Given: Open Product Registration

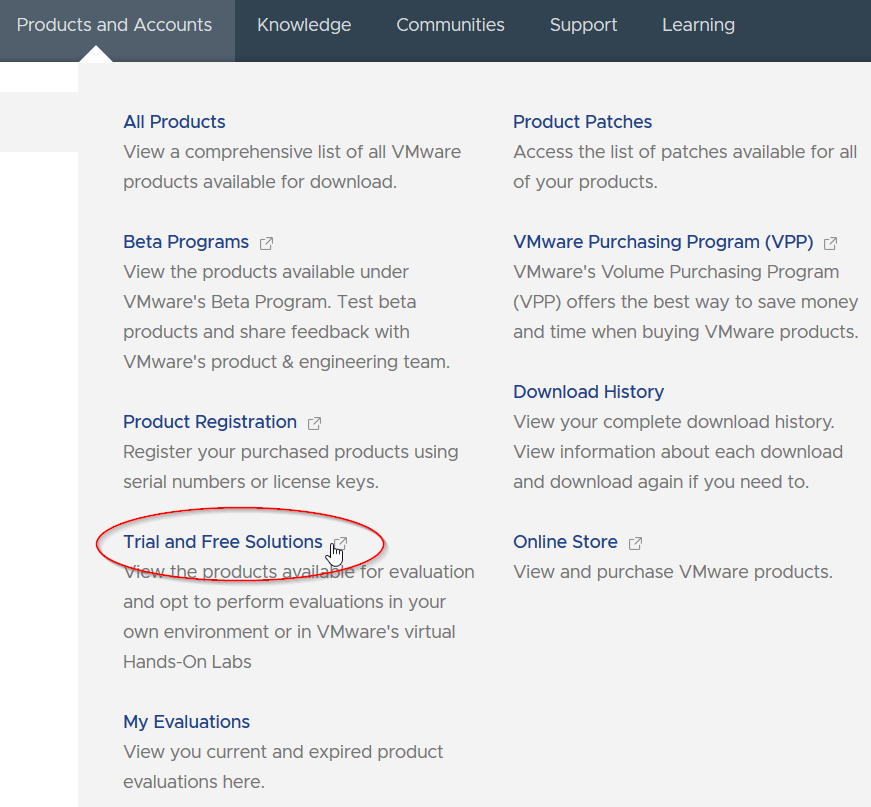Looking at the screenshot, I should pos(209,422).
